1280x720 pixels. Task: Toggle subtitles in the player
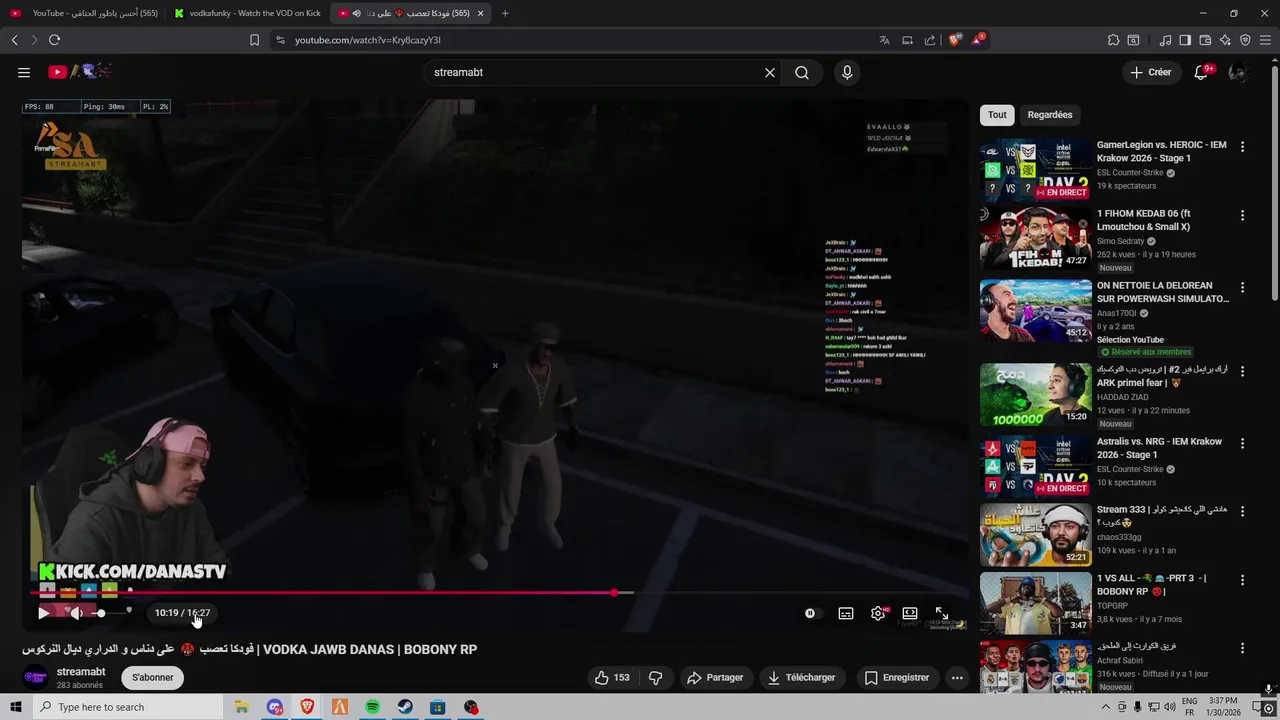[x=846, y=613]
